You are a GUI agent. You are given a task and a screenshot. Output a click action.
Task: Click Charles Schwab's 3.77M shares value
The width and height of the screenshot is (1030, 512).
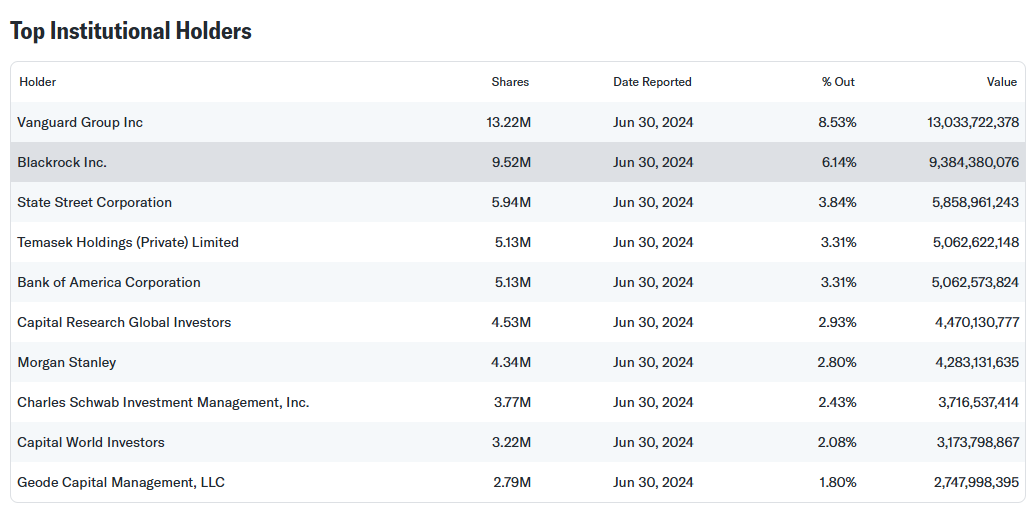point(512,402)
